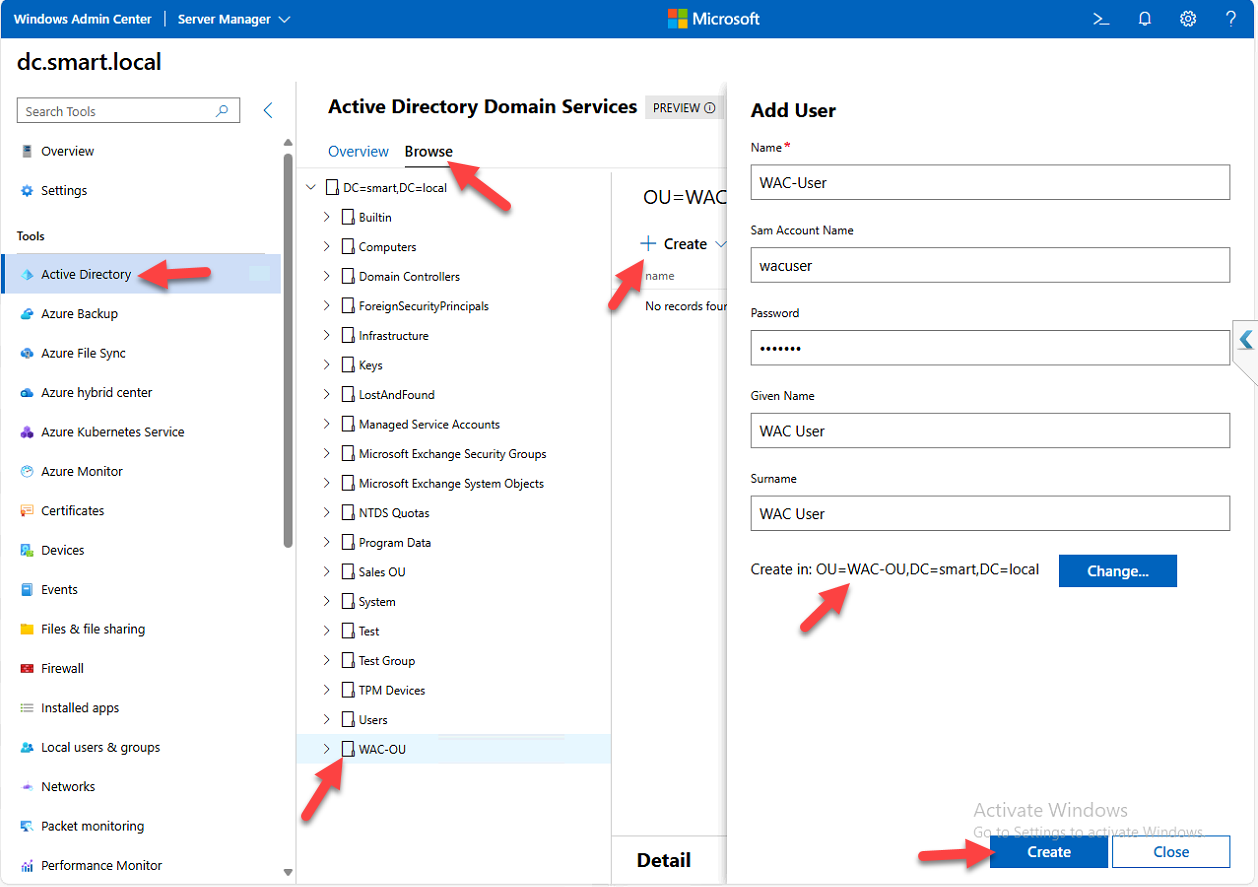Click the search magnifier in Search Tools
The height and width of the screenshot is (887, 1258).
223,111
